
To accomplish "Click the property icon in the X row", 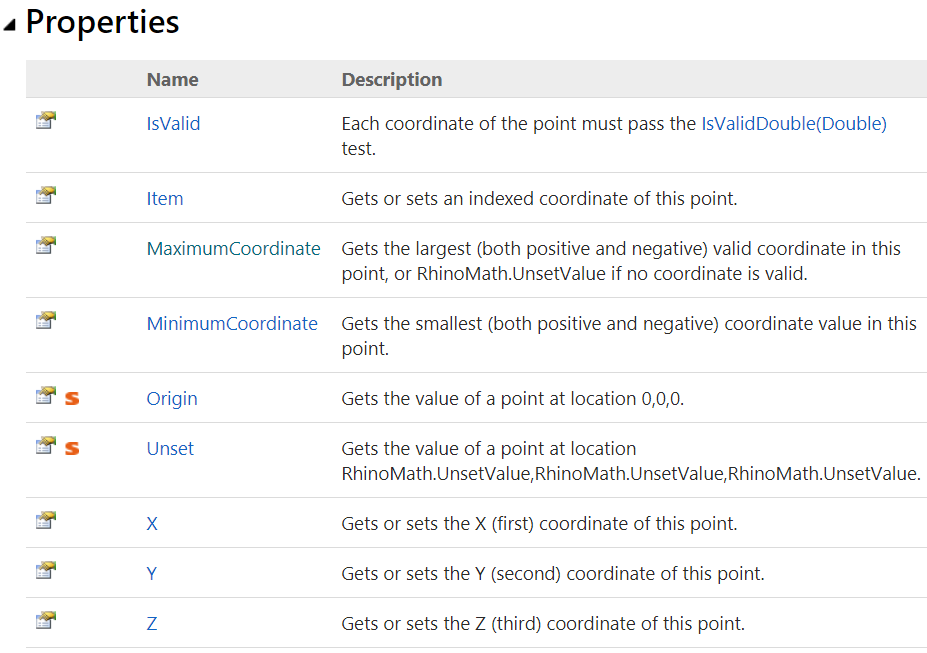I will click(x=45, y=520).
